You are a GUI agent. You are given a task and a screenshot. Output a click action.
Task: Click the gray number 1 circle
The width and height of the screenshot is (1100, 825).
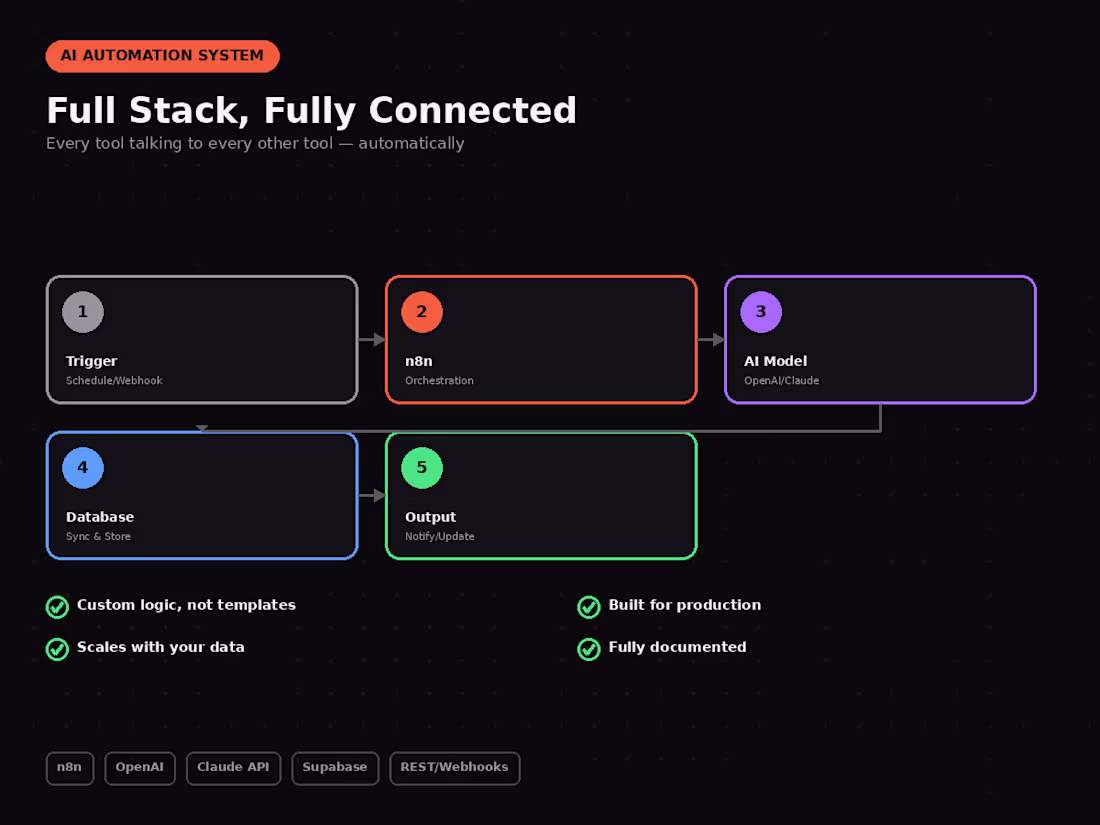pos(83,311)
